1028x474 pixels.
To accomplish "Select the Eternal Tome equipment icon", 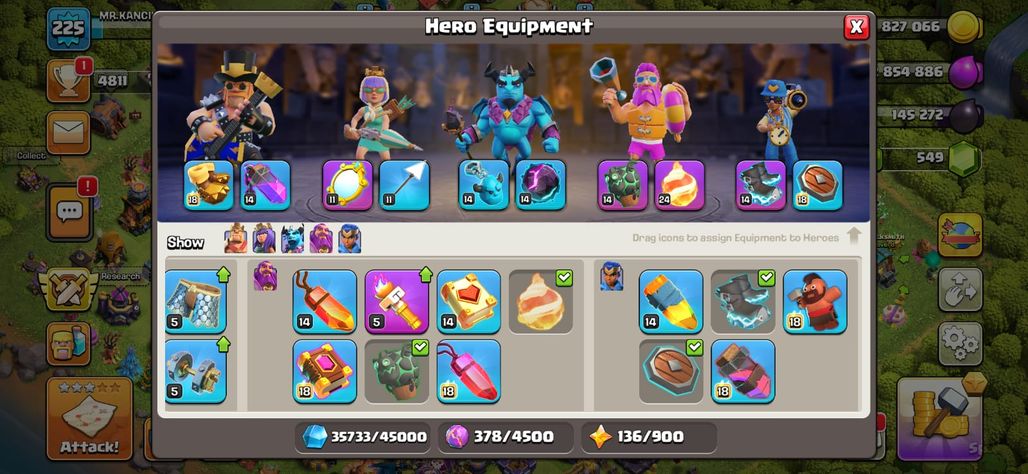I will click(469, 302).
